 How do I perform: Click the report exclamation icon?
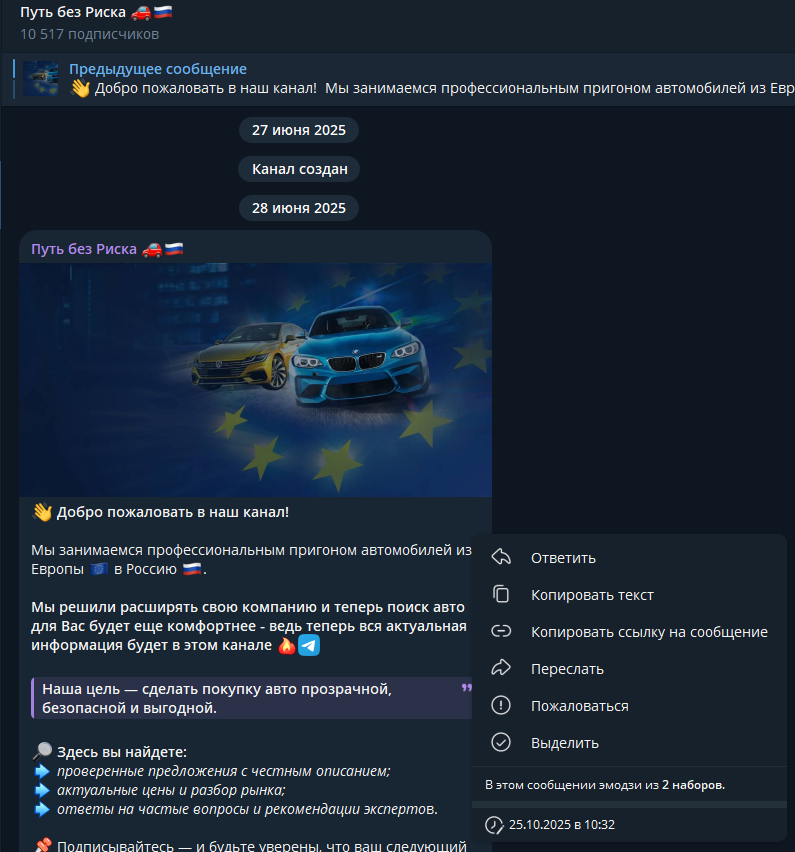[501, 705]
